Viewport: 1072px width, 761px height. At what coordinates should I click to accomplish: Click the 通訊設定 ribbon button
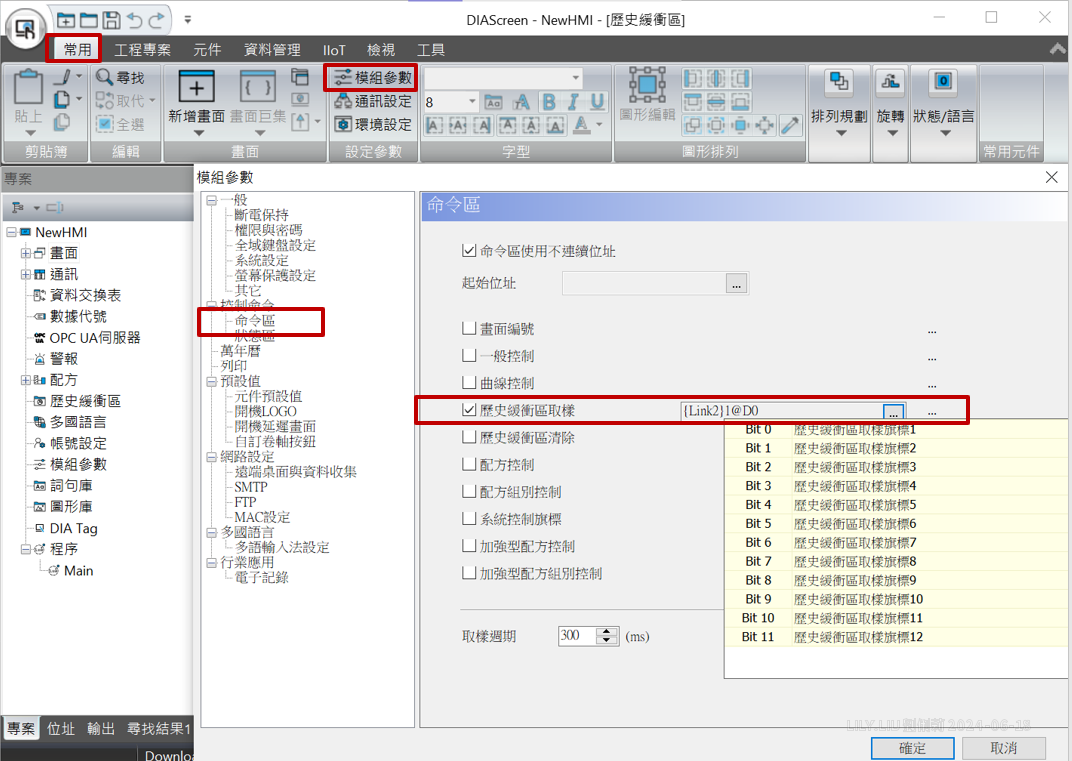(372, 101)
